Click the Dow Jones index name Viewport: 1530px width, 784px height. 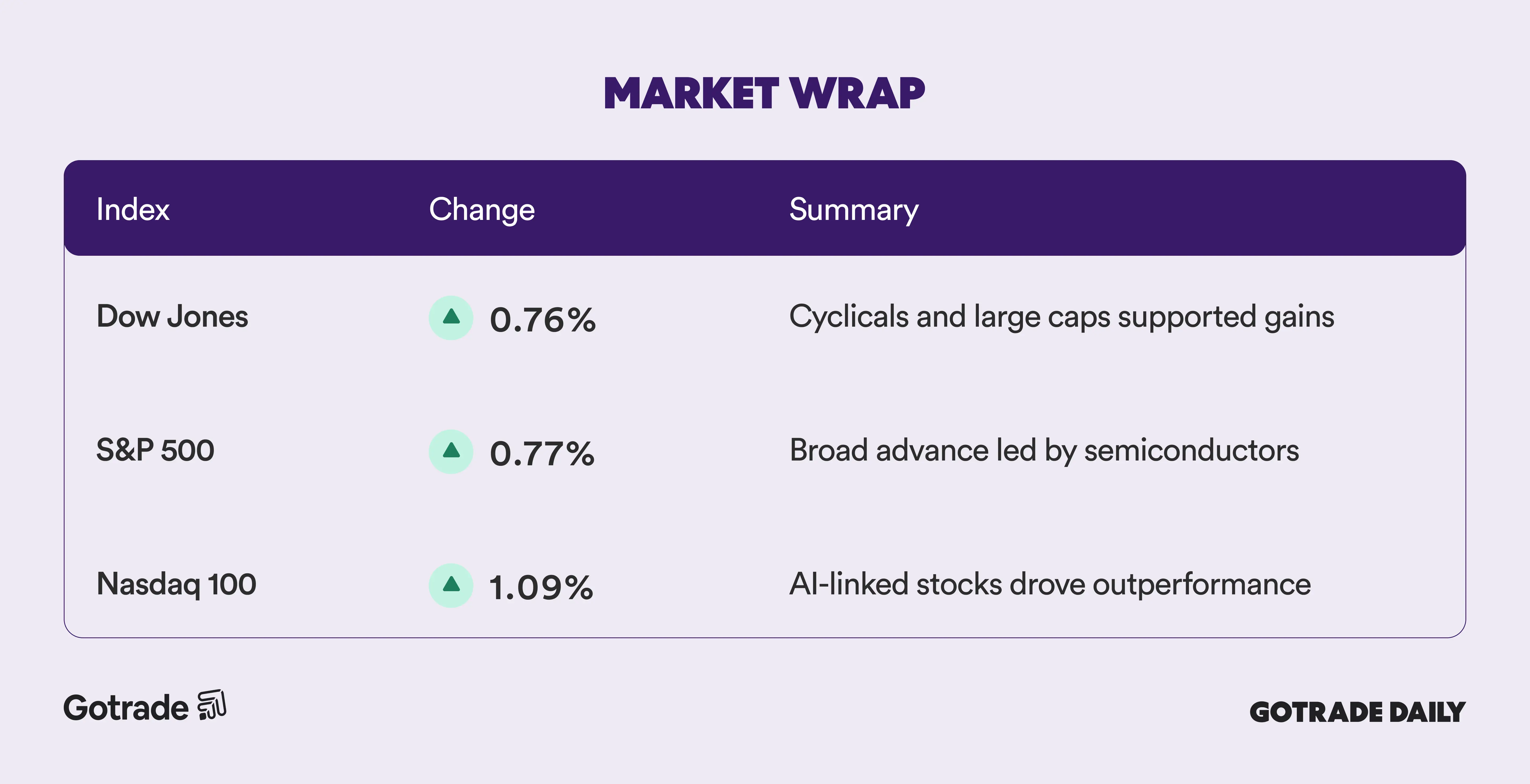point(172,316)
